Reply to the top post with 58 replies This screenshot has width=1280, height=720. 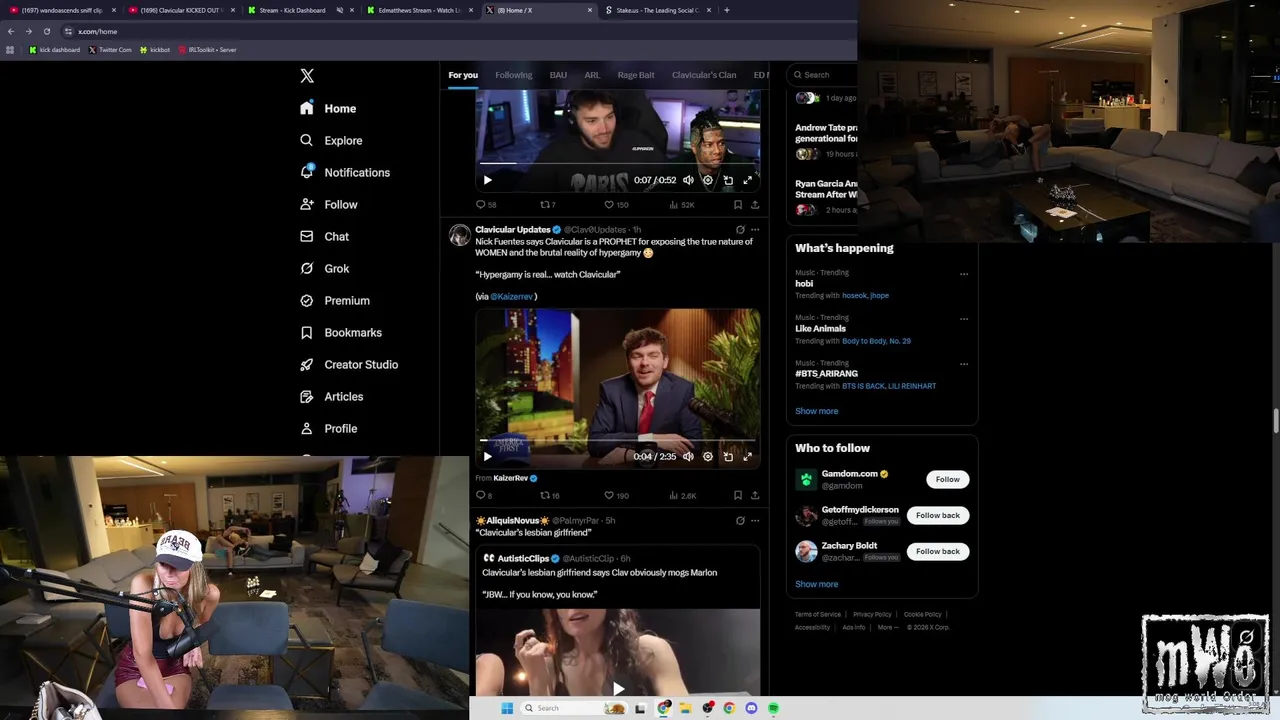(x=486, y=205)
